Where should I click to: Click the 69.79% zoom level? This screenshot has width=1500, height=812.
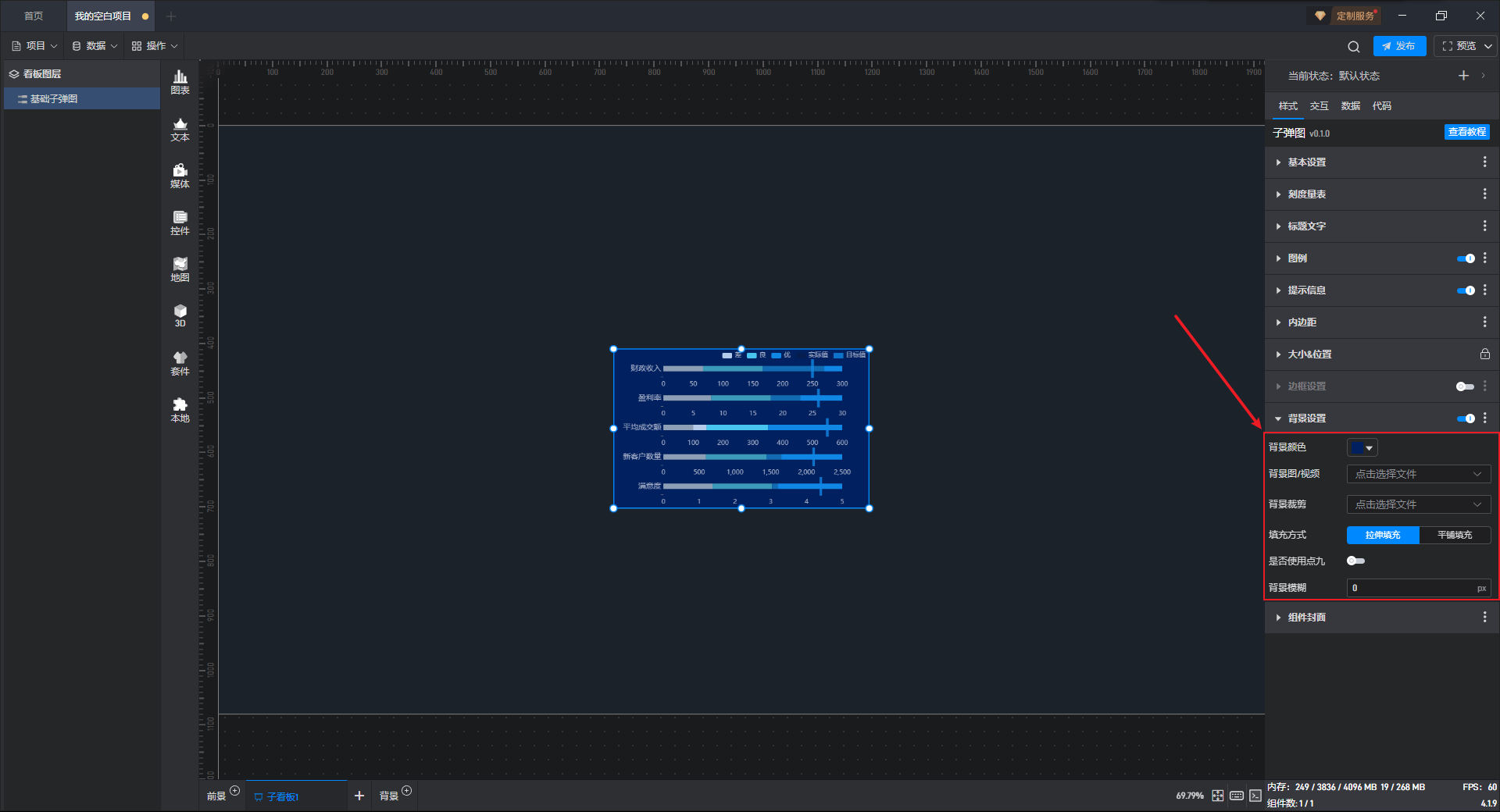[x=1189, y=796]
